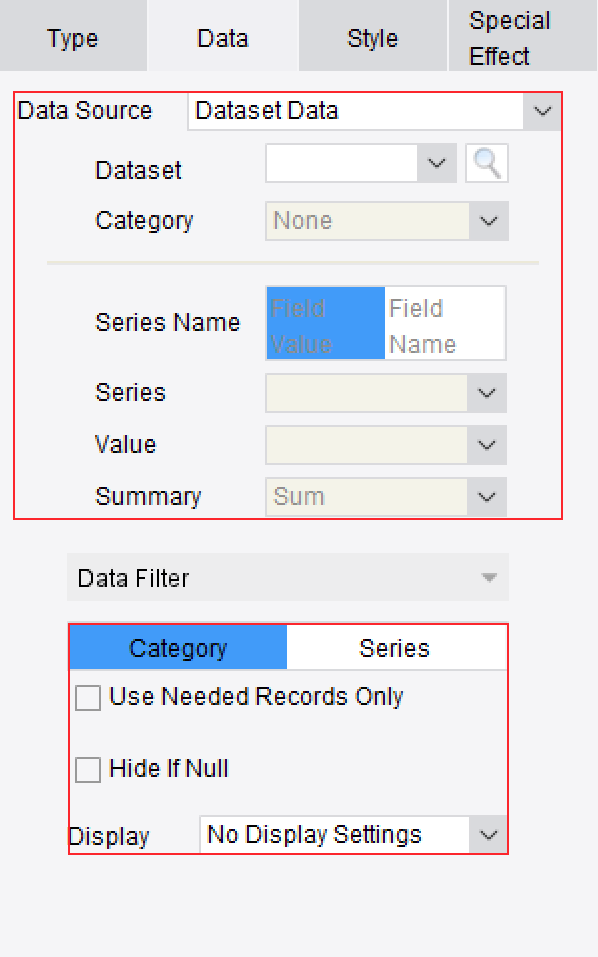Select the Data tab
Screen dimensions: 598x957
coord(222,38)
